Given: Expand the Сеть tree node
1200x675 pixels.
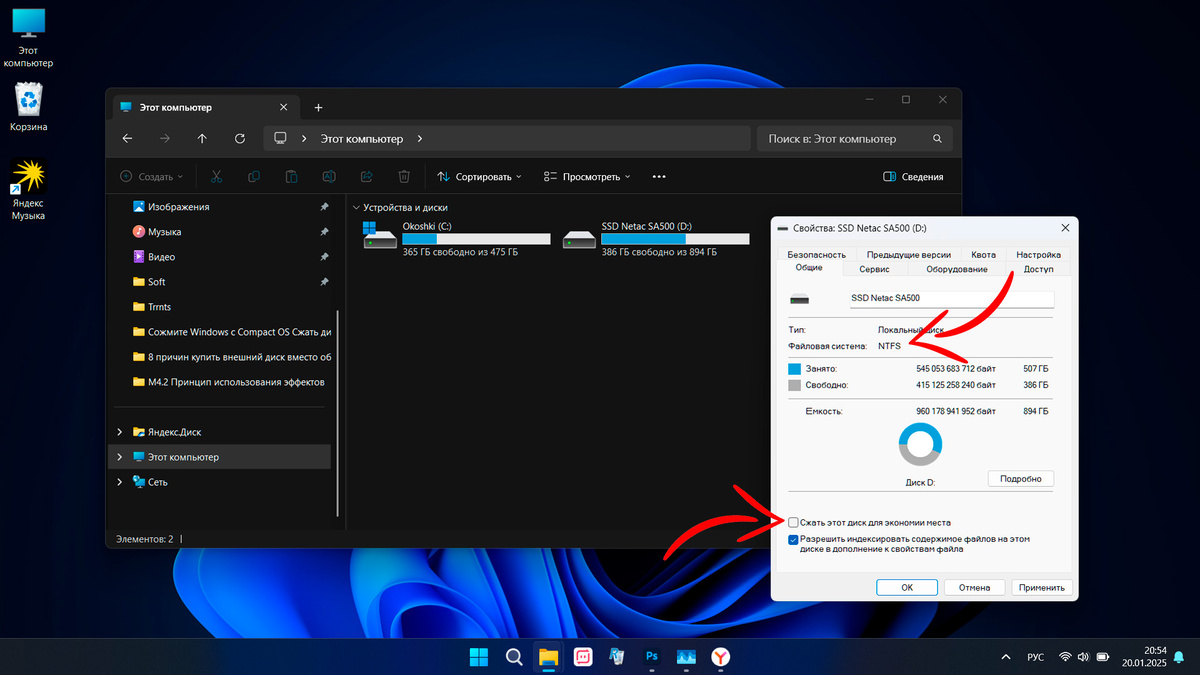Looking at the screenshot, I should point(120,482).
